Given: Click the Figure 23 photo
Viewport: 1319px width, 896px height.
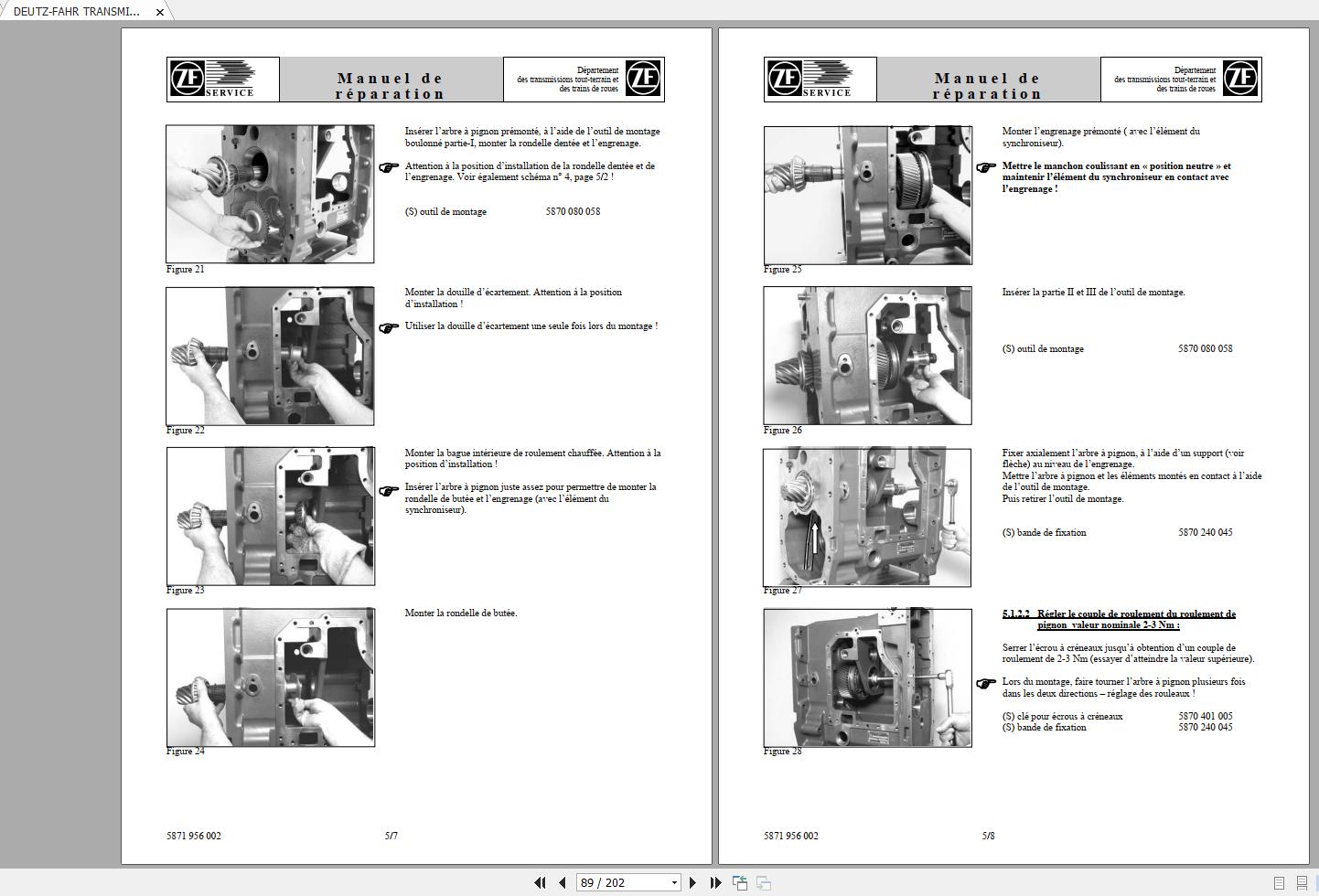Looking at the screenshot, I should point(270,516).
